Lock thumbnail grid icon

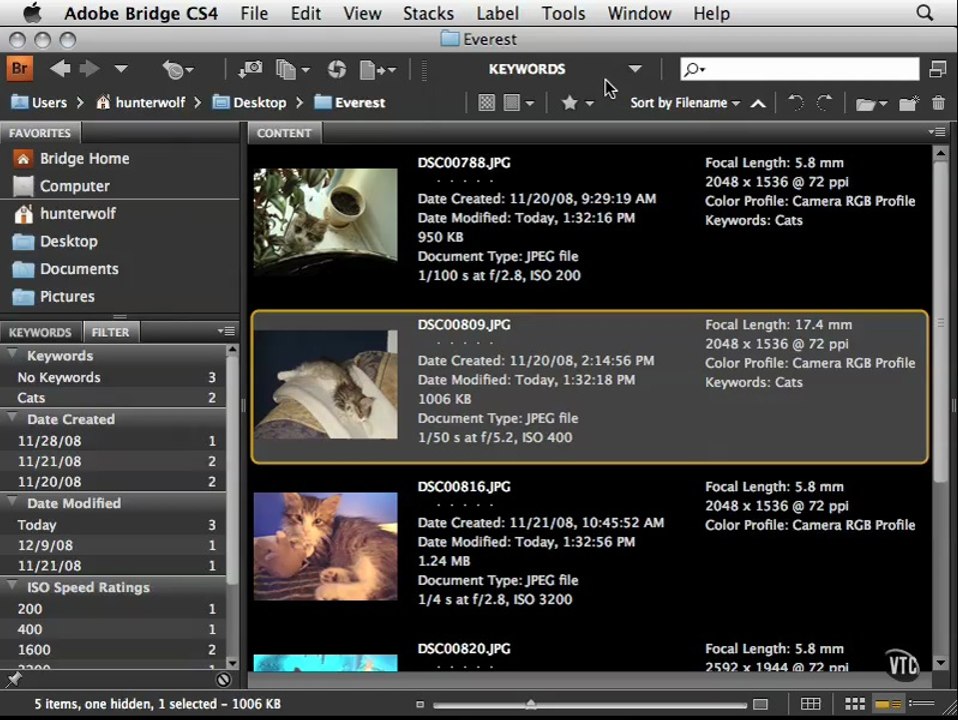click(x=811, y=704)
